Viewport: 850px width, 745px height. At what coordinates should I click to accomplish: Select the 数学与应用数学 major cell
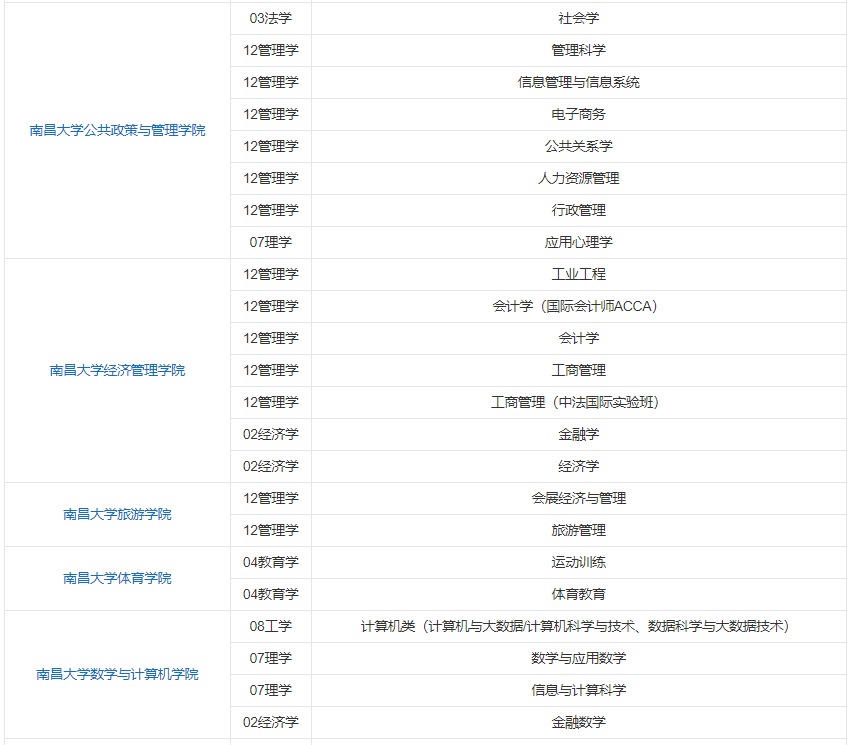(x=578, y=658)
